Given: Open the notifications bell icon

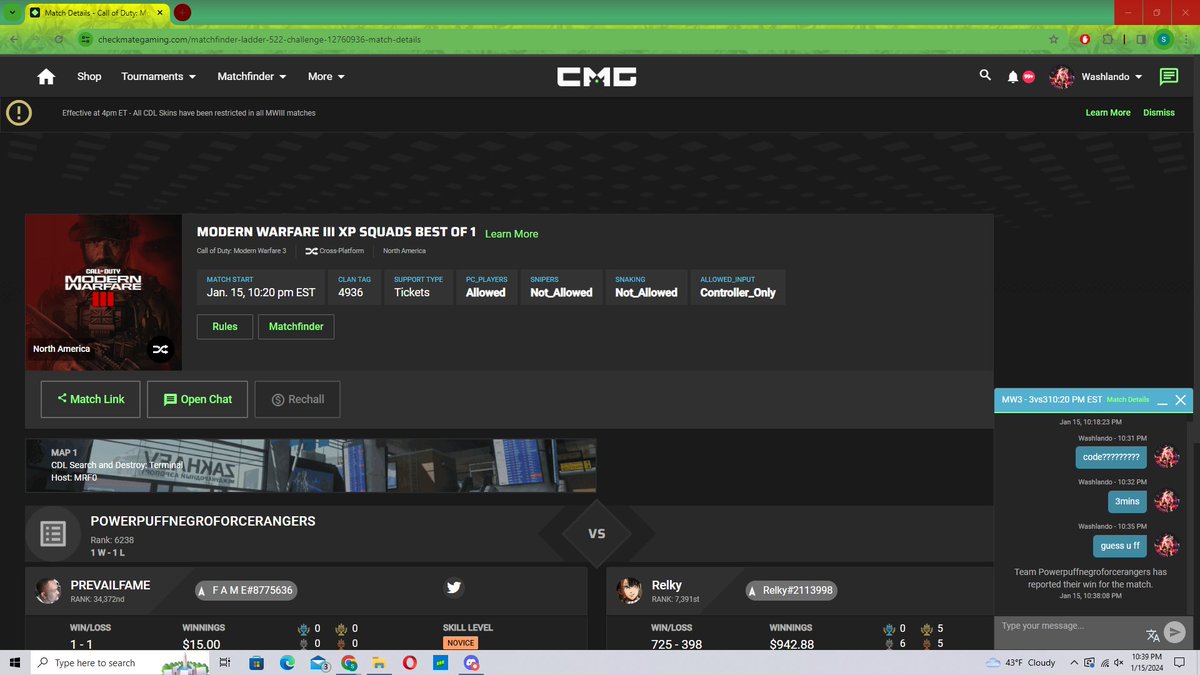Looking at the screenshot, I should point(1013,77).
